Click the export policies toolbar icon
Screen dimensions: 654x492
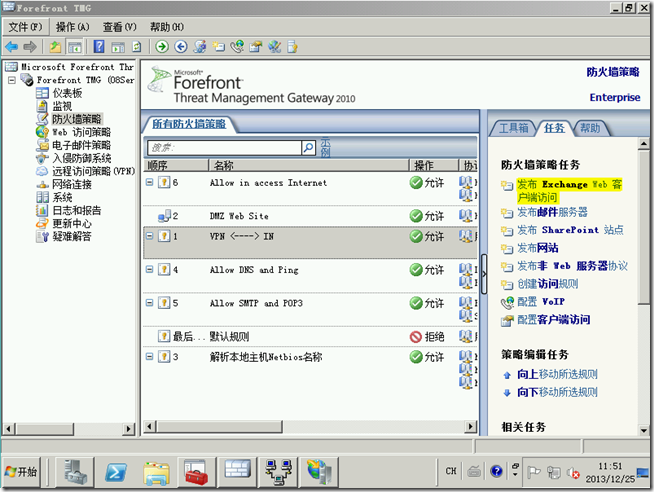[293, 47]
